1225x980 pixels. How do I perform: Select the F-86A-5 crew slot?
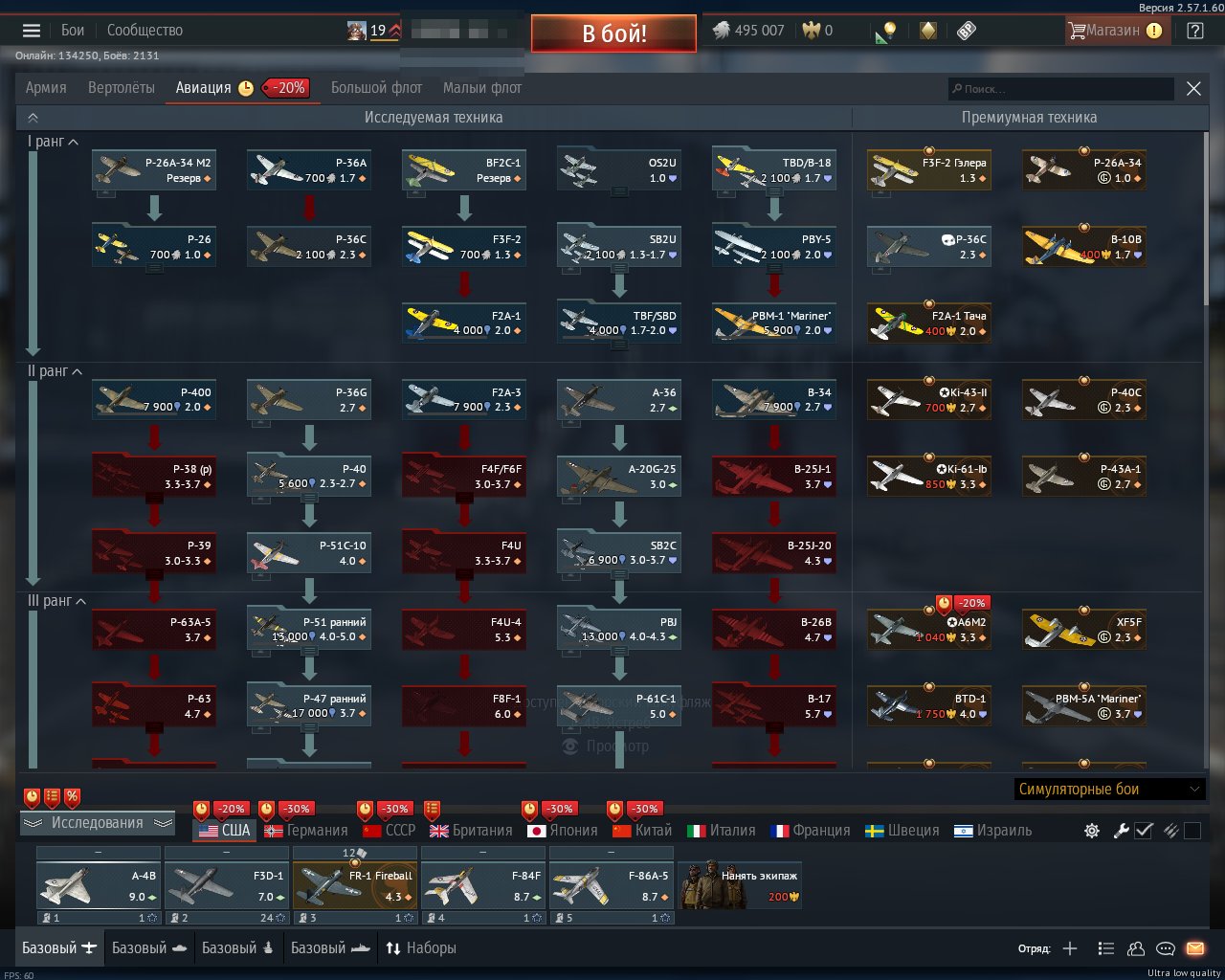coord(611,885)
